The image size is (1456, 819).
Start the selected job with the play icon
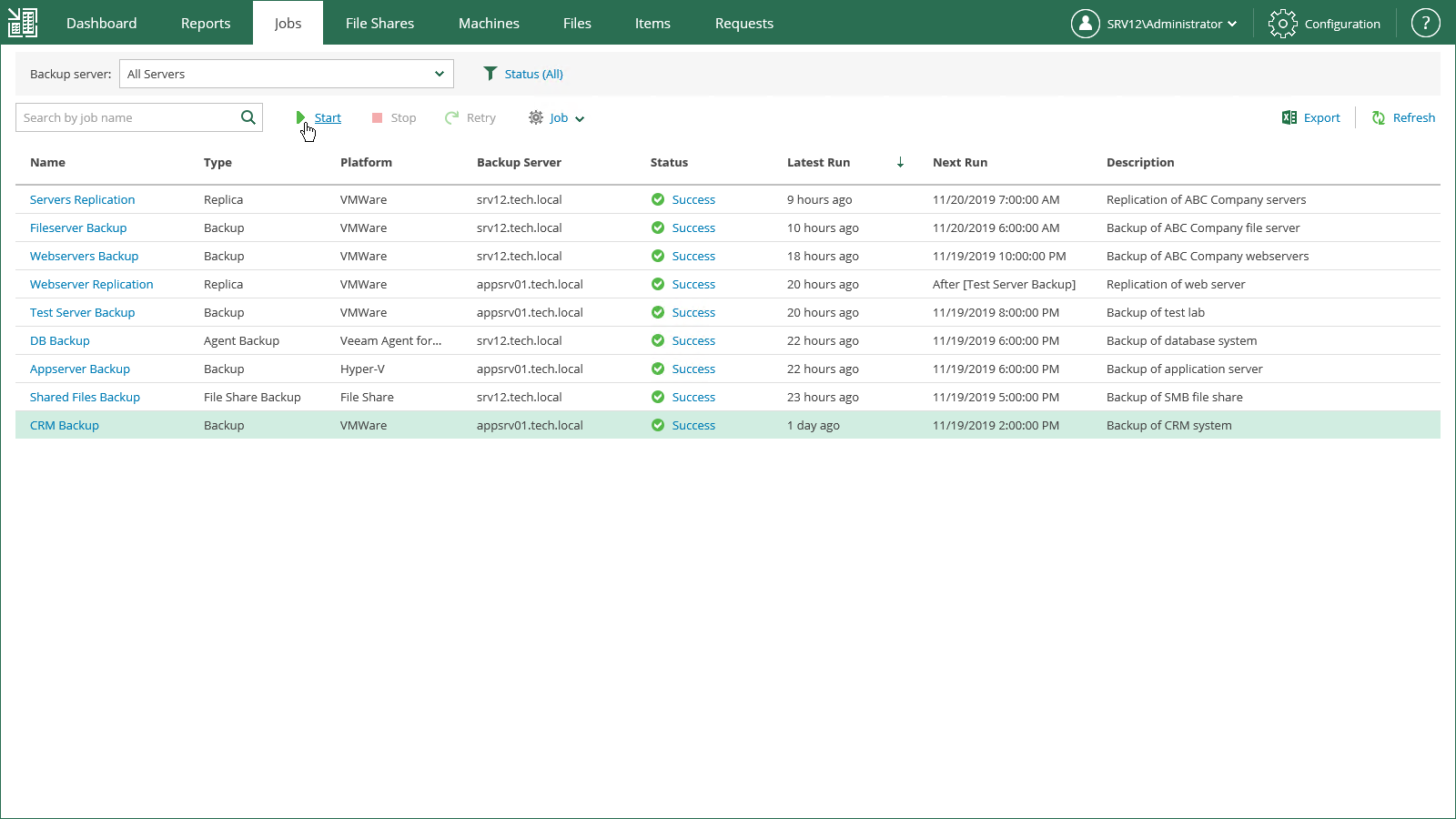300,117
